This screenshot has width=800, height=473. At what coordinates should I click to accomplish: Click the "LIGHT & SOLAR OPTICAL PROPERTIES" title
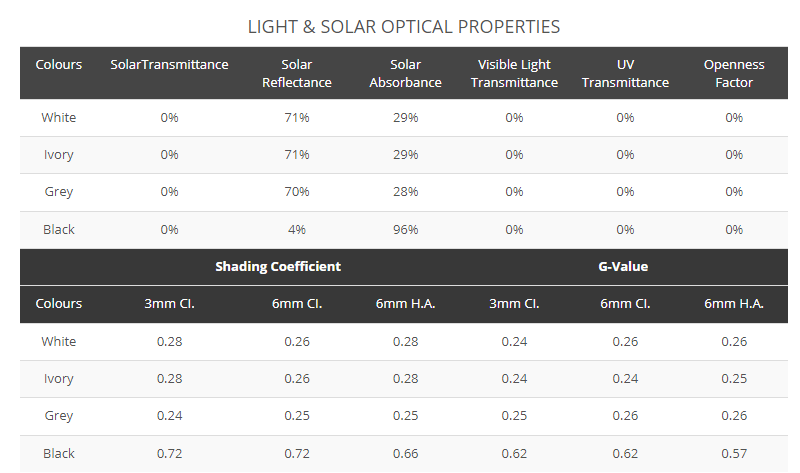pyautogui.click(x=403, y=26)
